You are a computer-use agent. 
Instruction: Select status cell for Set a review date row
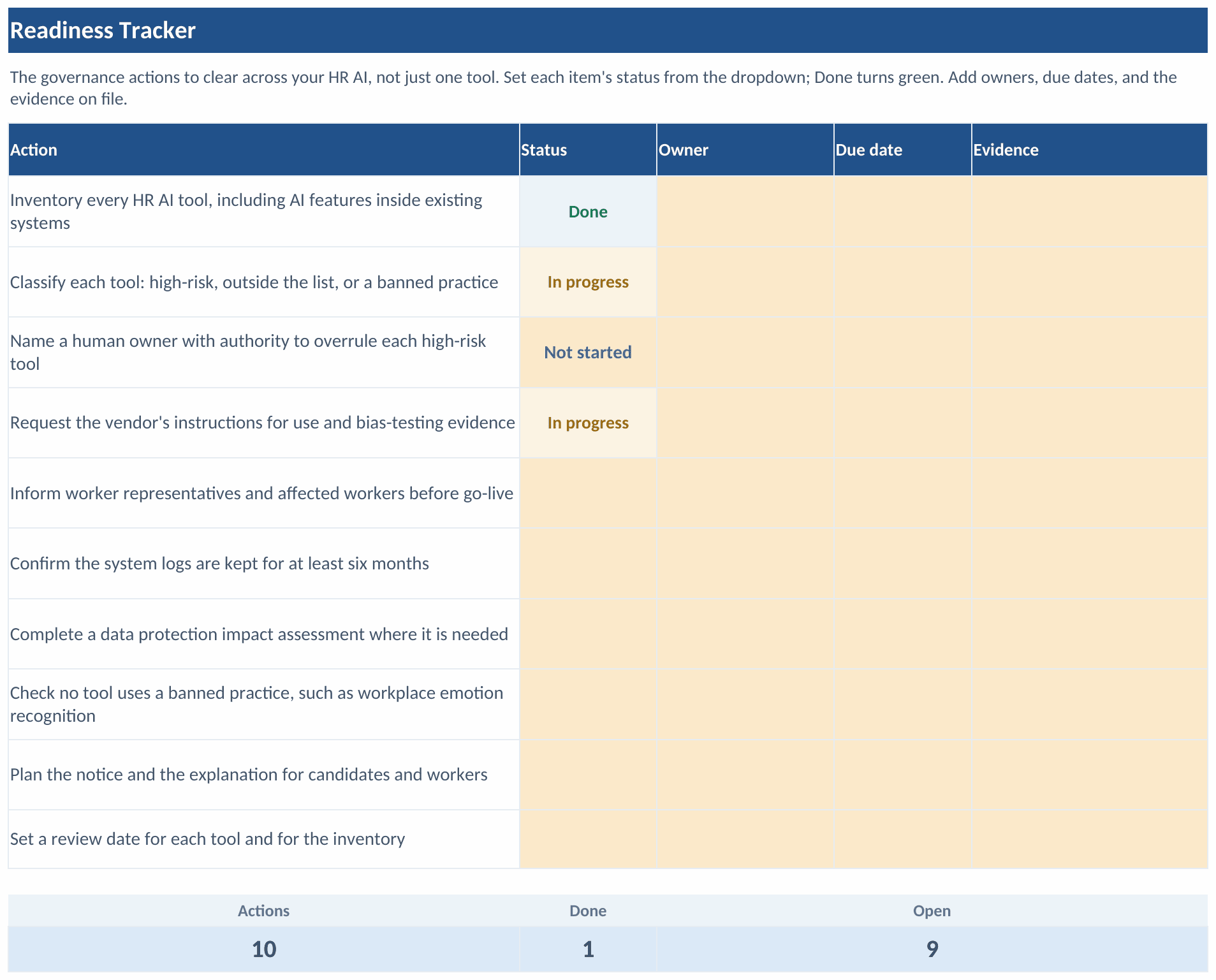(x=588, y=839)
